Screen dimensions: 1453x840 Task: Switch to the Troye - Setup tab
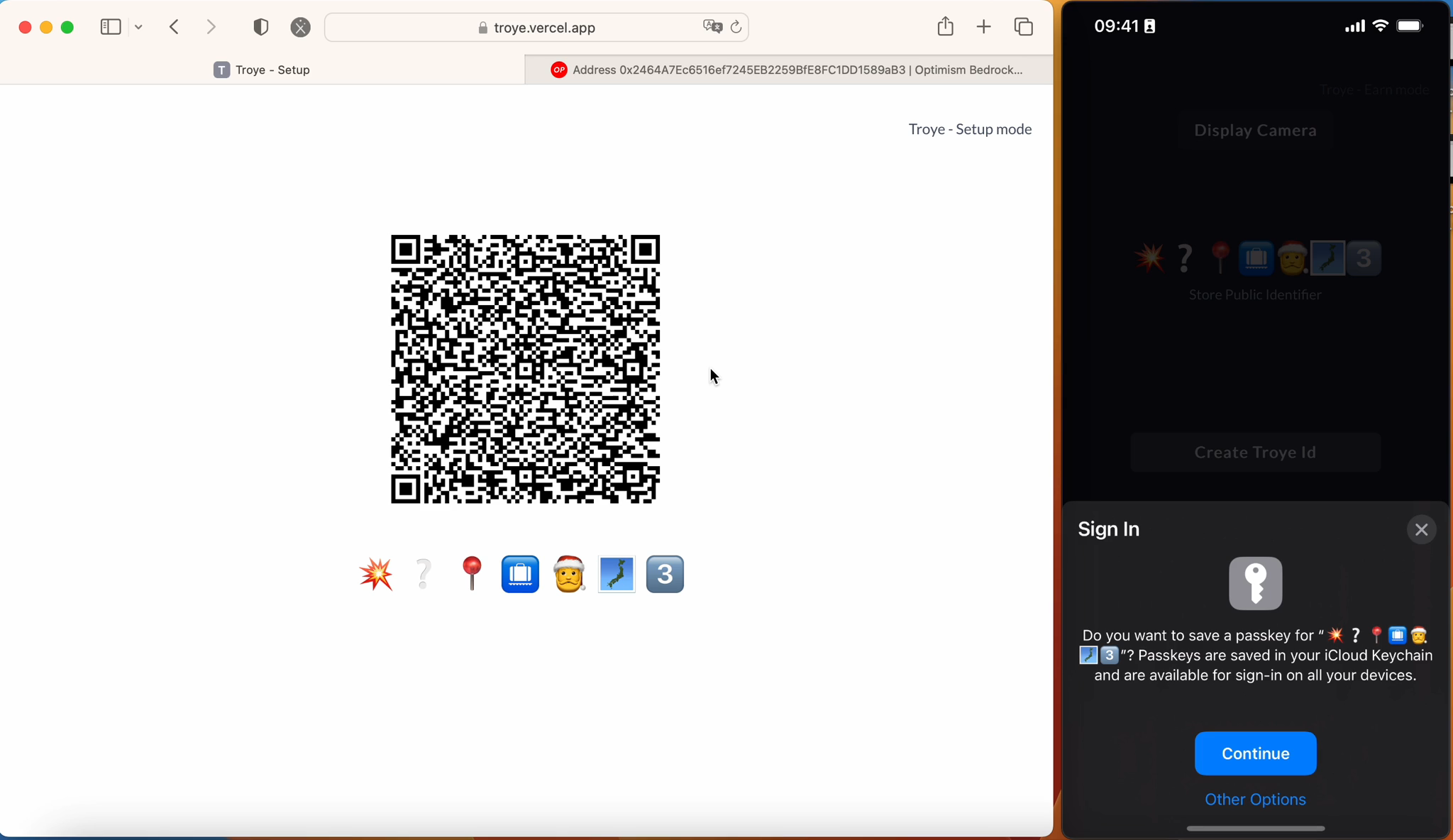click(263, 70)
